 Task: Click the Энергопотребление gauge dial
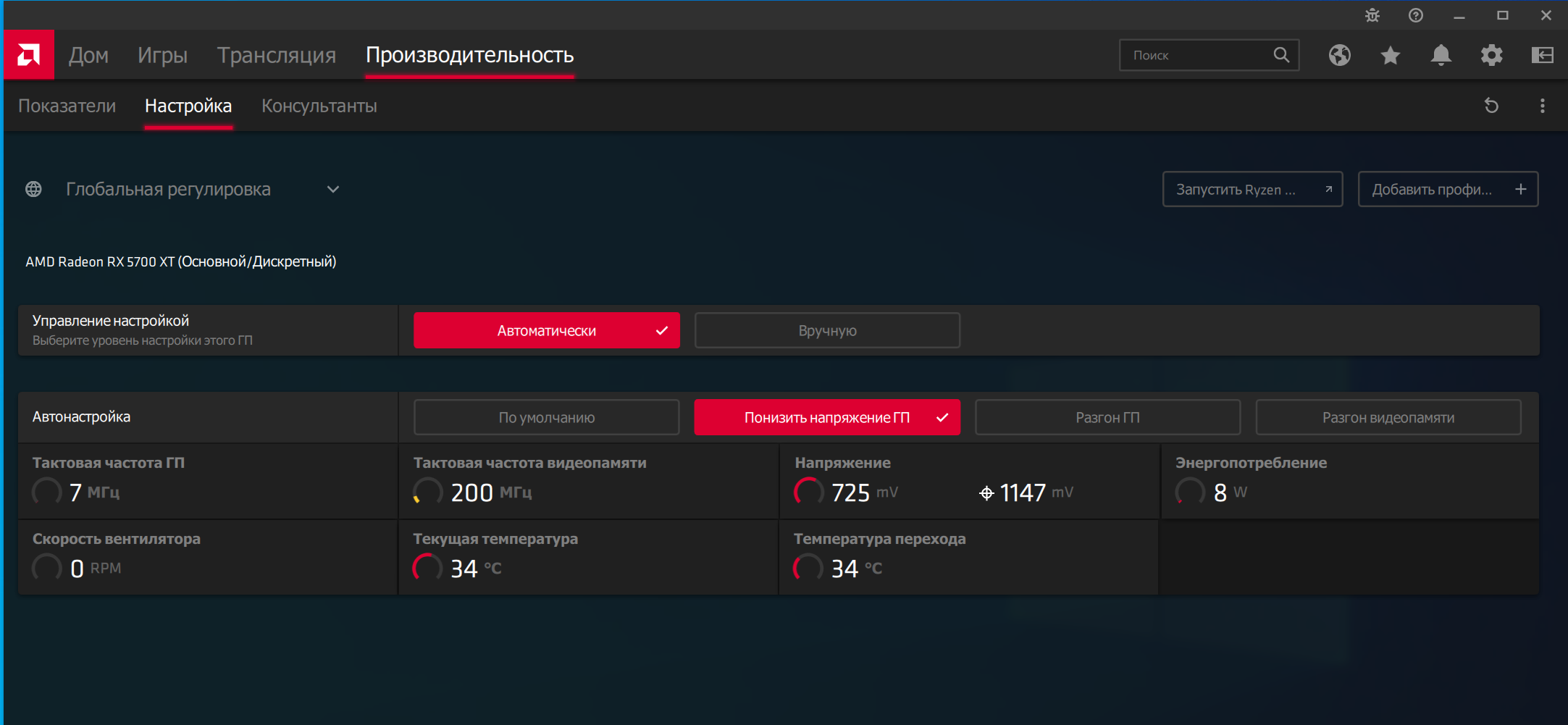pyautogui.click(x=1190, y=492)
